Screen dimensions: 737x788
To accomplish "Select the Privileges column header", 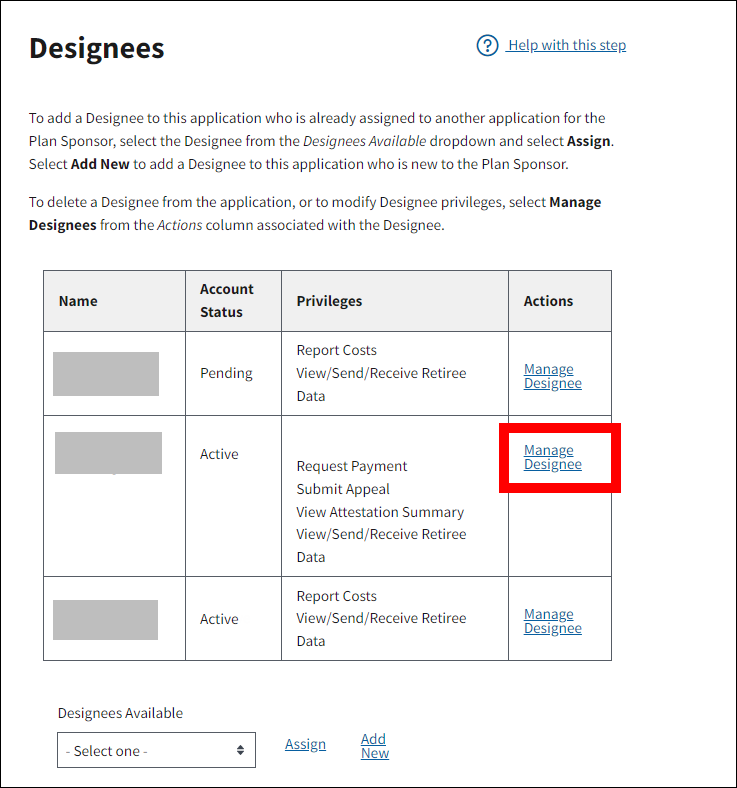I will coord(329,301).
